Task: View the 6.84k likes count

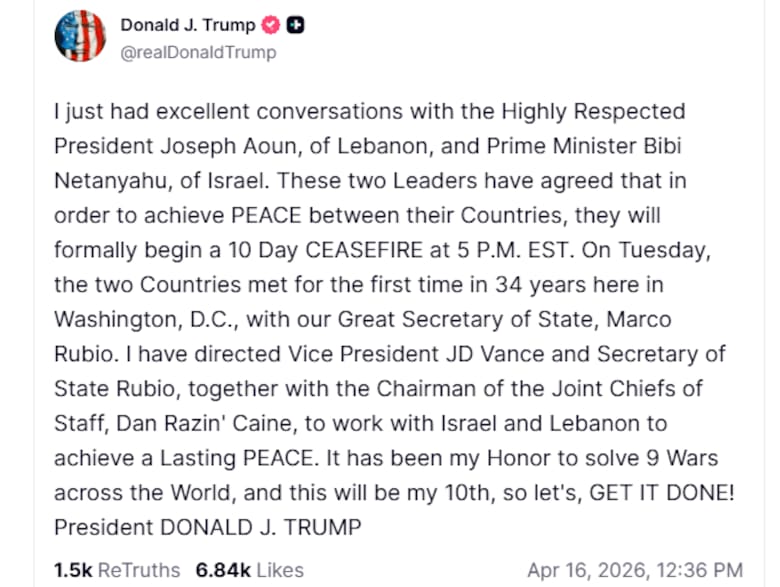Action: point(223,569)
